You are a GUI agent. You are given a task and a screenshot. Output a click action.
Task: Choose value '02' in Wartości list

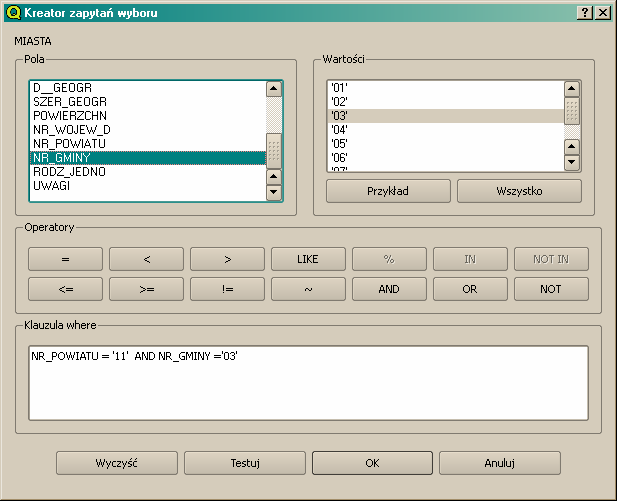tap(445, 102)
